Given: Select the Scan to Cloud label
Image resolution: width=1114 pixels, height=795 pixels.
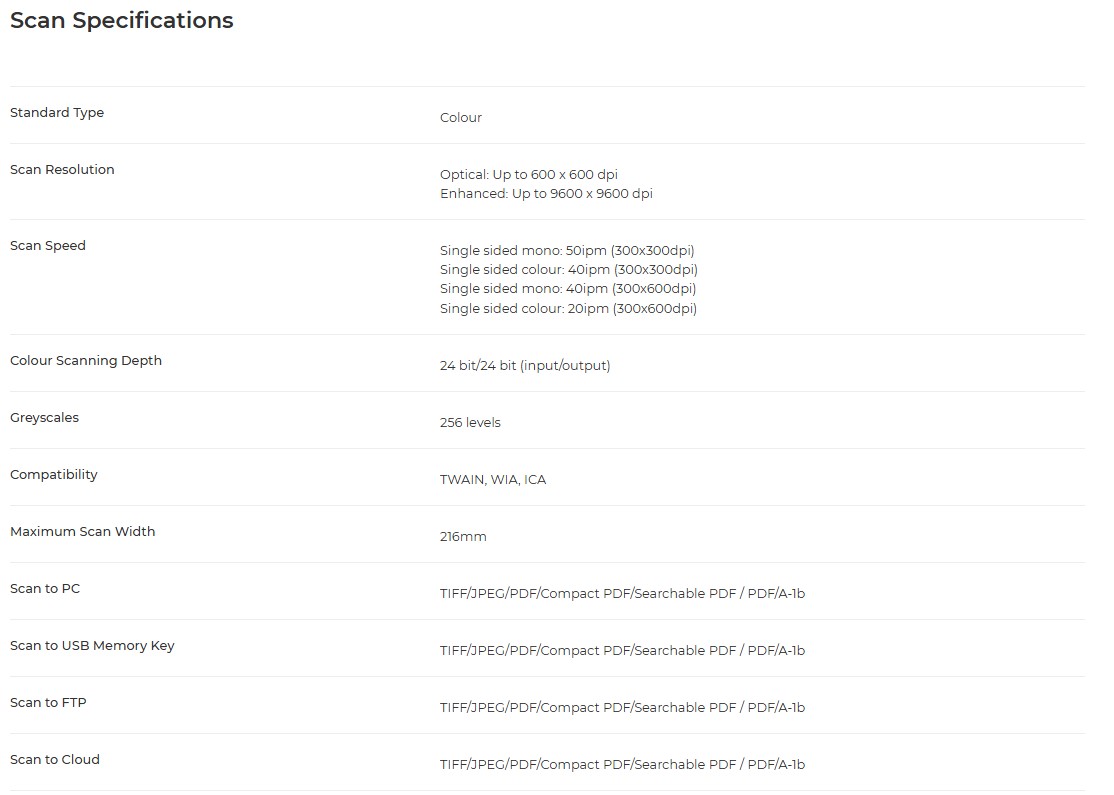Looking at the screenshot, I should click(x=55, y=759).
